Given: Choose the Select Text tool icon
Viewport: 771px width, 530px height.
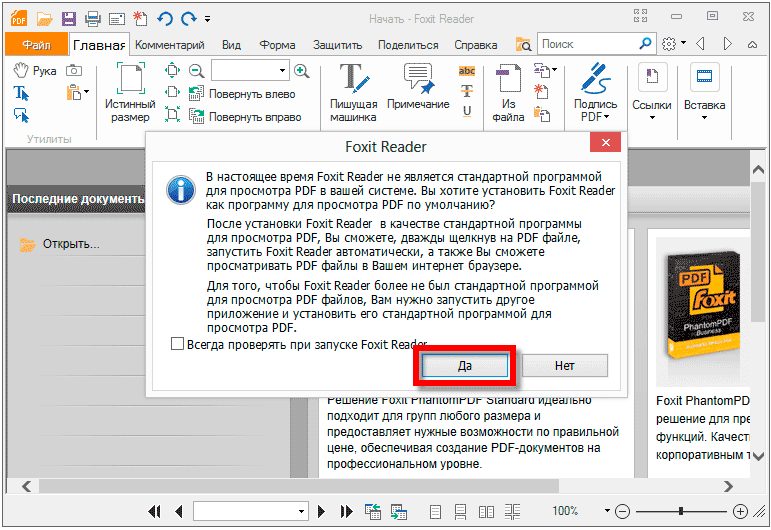Looking at the screenshot, I should pyautogui.click(x=21, y=93).
